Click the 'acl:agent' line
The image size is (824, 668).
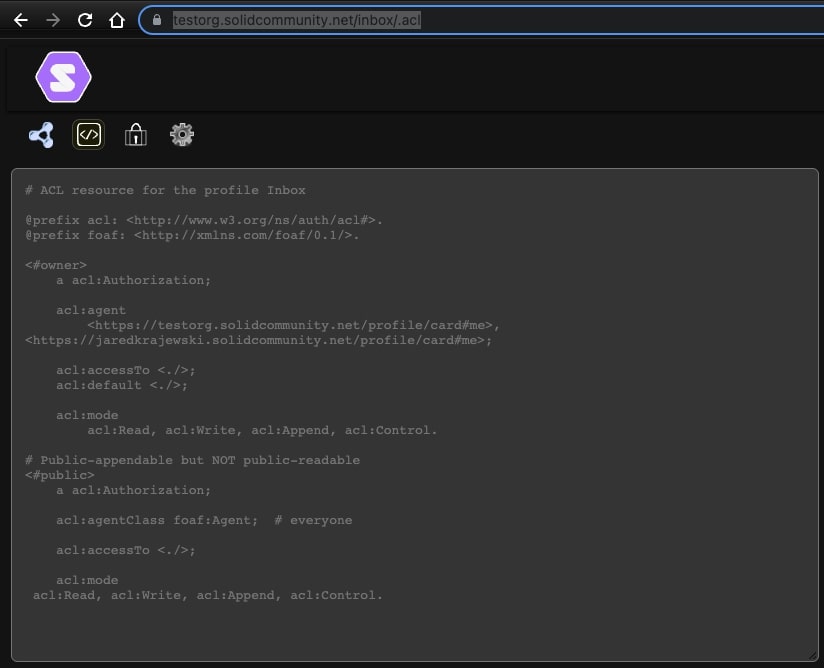(x=91, y=310)
